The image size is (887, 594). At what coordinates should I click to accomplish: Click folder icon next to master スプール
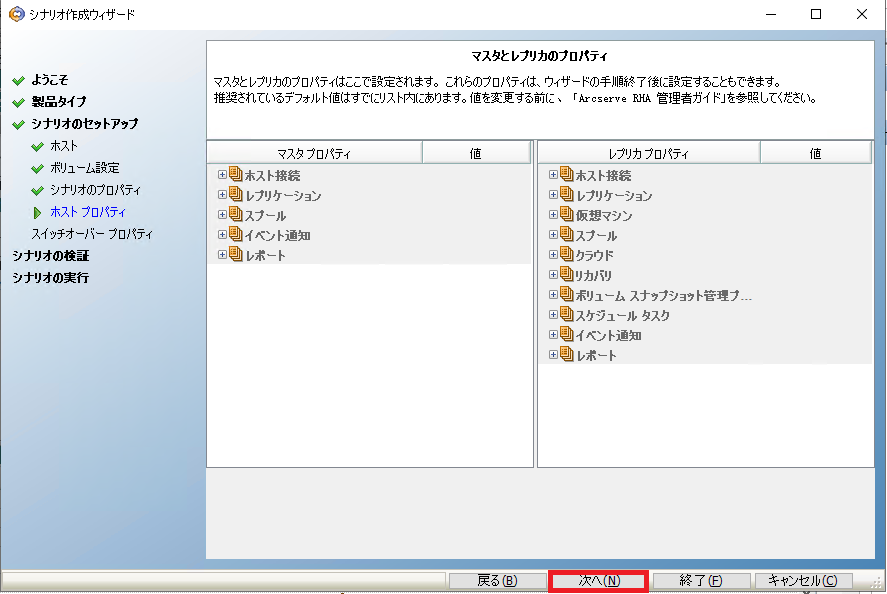tap(235, 214)
